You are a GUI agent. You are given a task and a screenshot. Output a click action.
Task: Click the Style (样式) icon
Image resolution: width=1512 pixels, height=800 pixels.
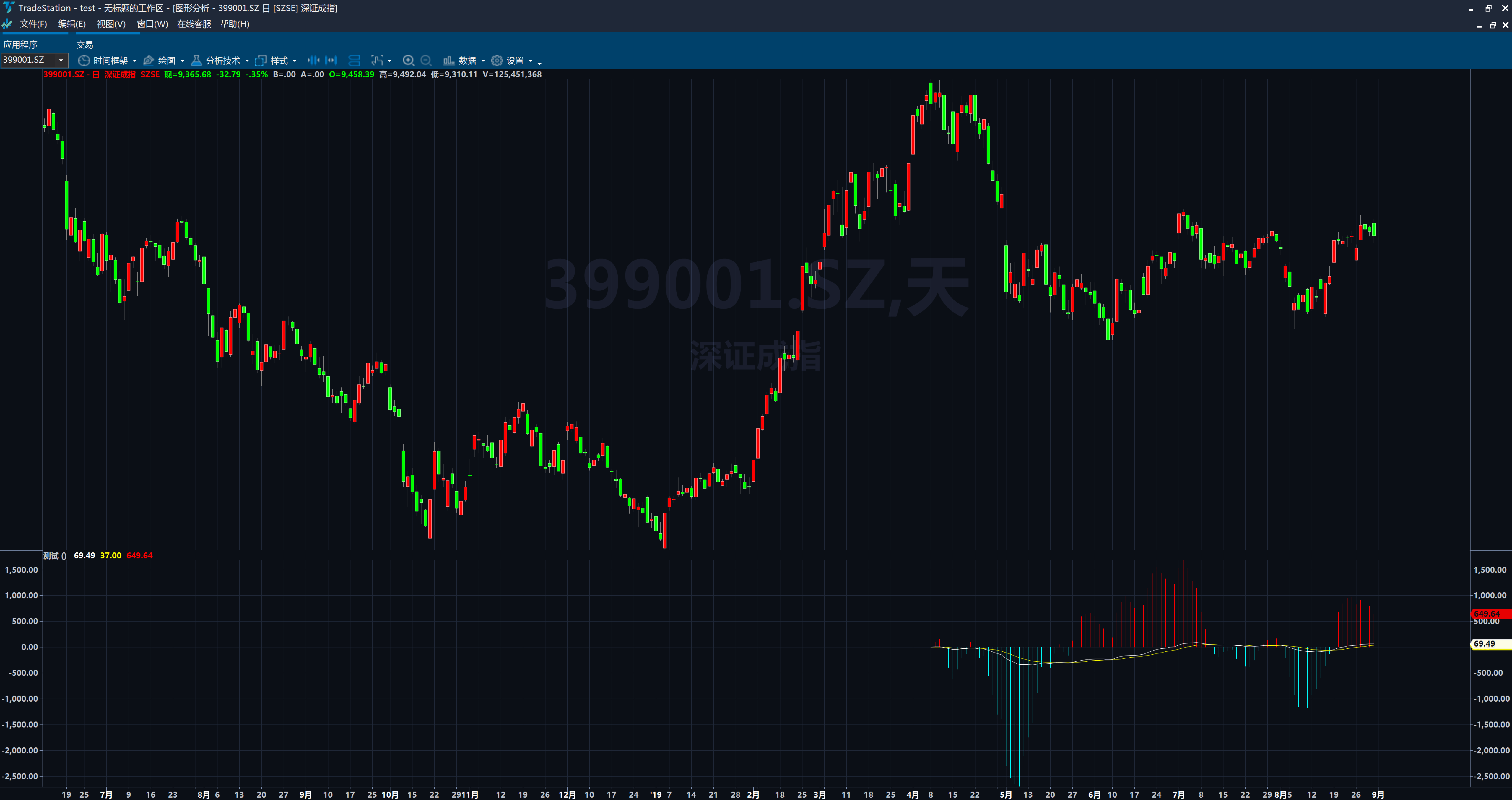(x=261, y=61)
